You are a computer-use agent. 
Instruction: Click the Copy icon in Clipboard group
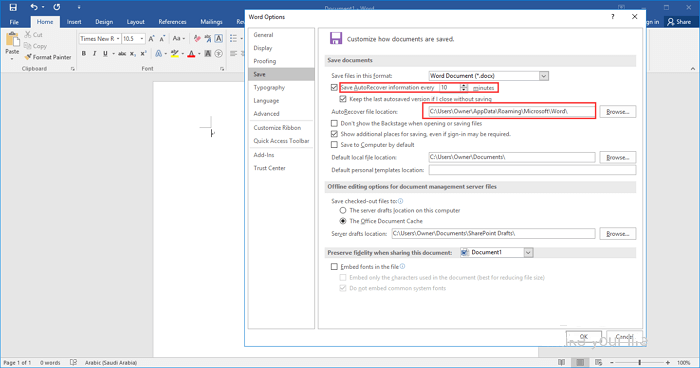tap(28, 46)
